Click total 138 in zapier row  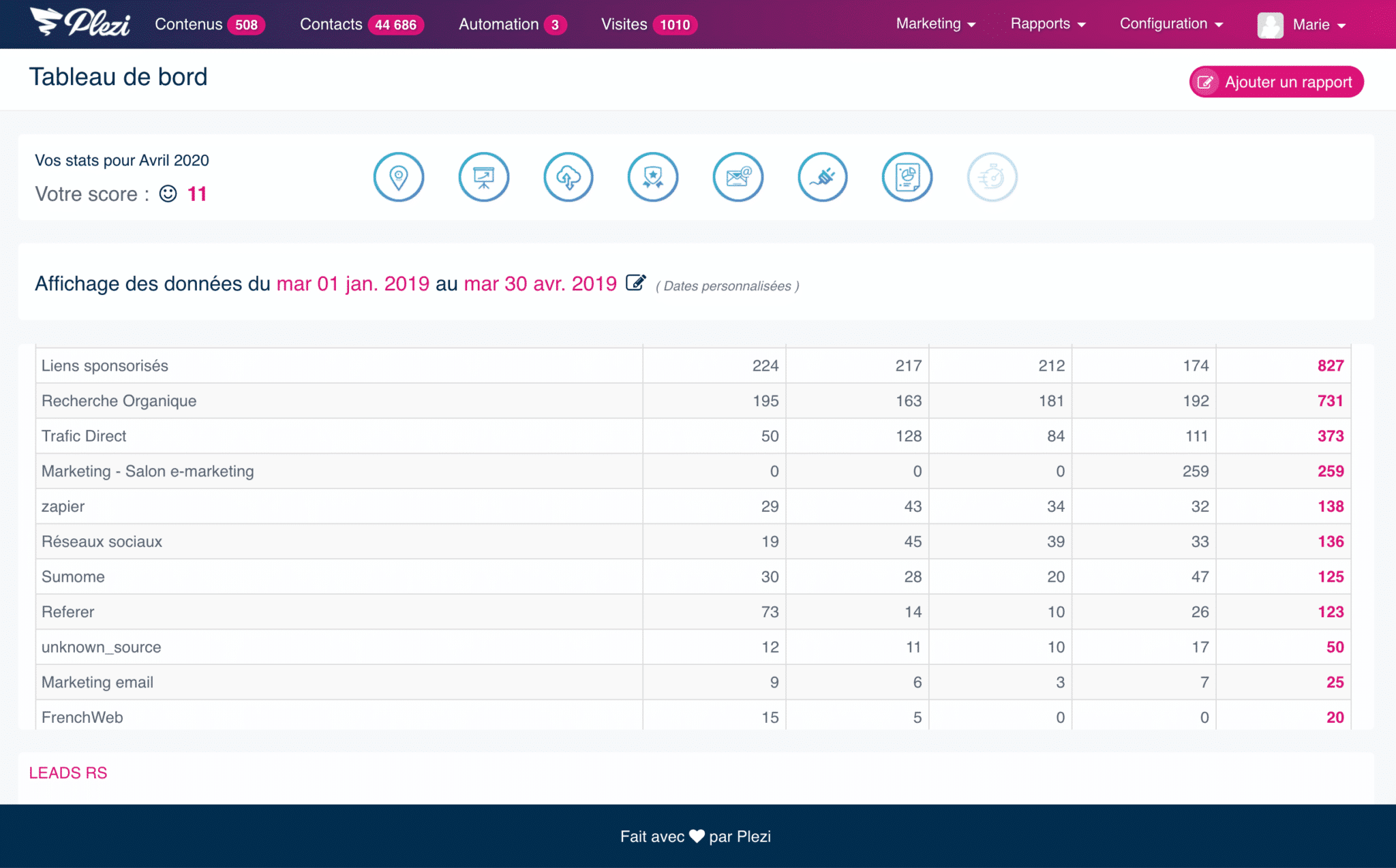click(1331, 507)
